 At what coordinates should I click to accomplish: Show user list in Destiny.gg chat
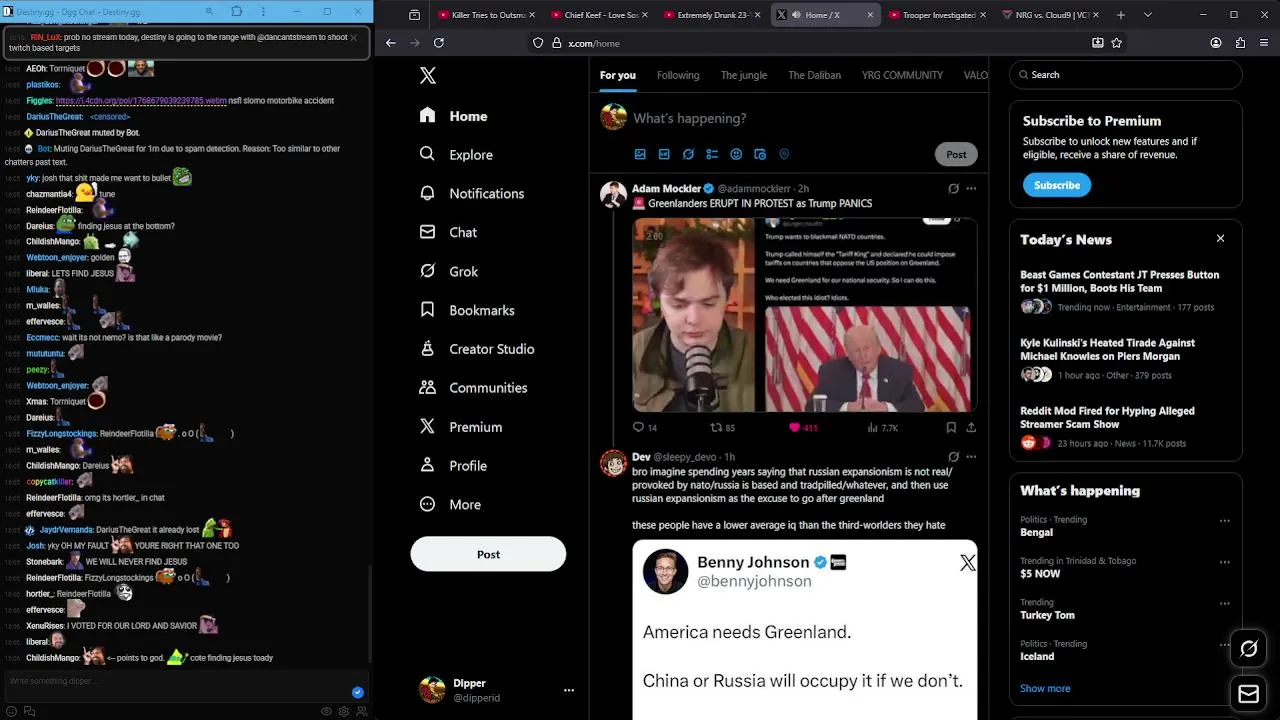tap(361, 711)
